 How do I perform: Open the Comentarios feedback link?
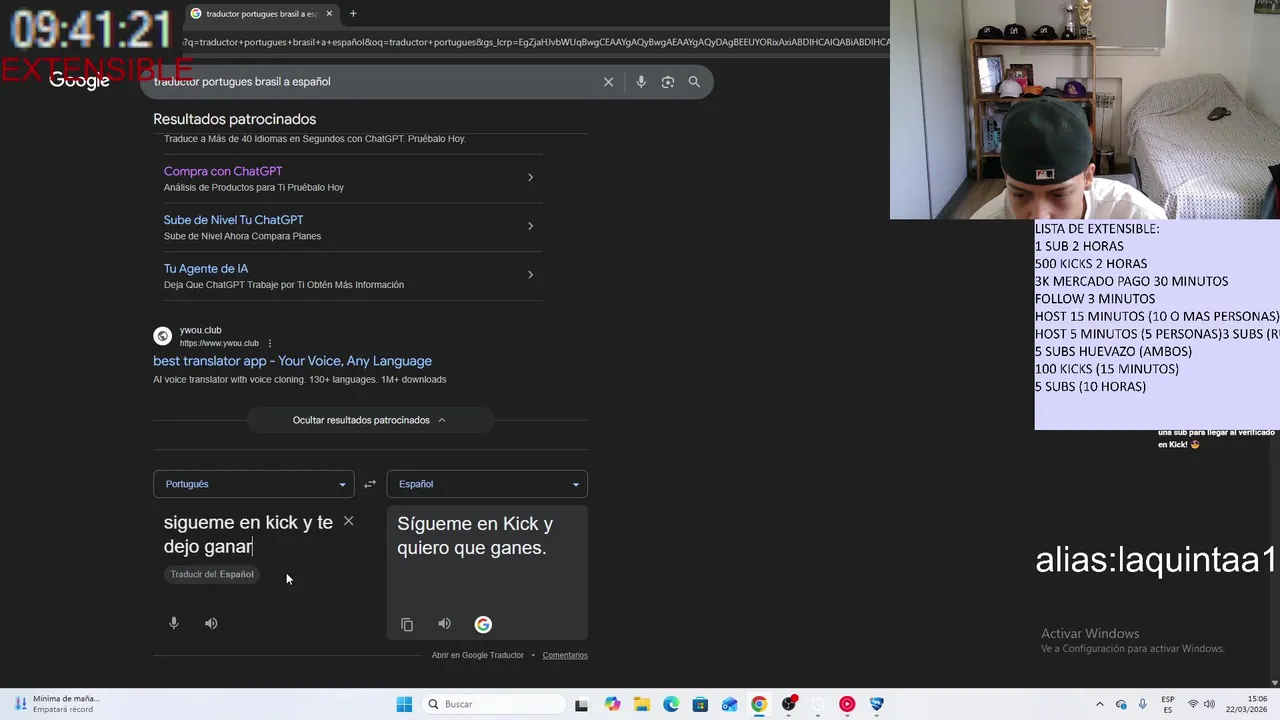click(565, 655)
